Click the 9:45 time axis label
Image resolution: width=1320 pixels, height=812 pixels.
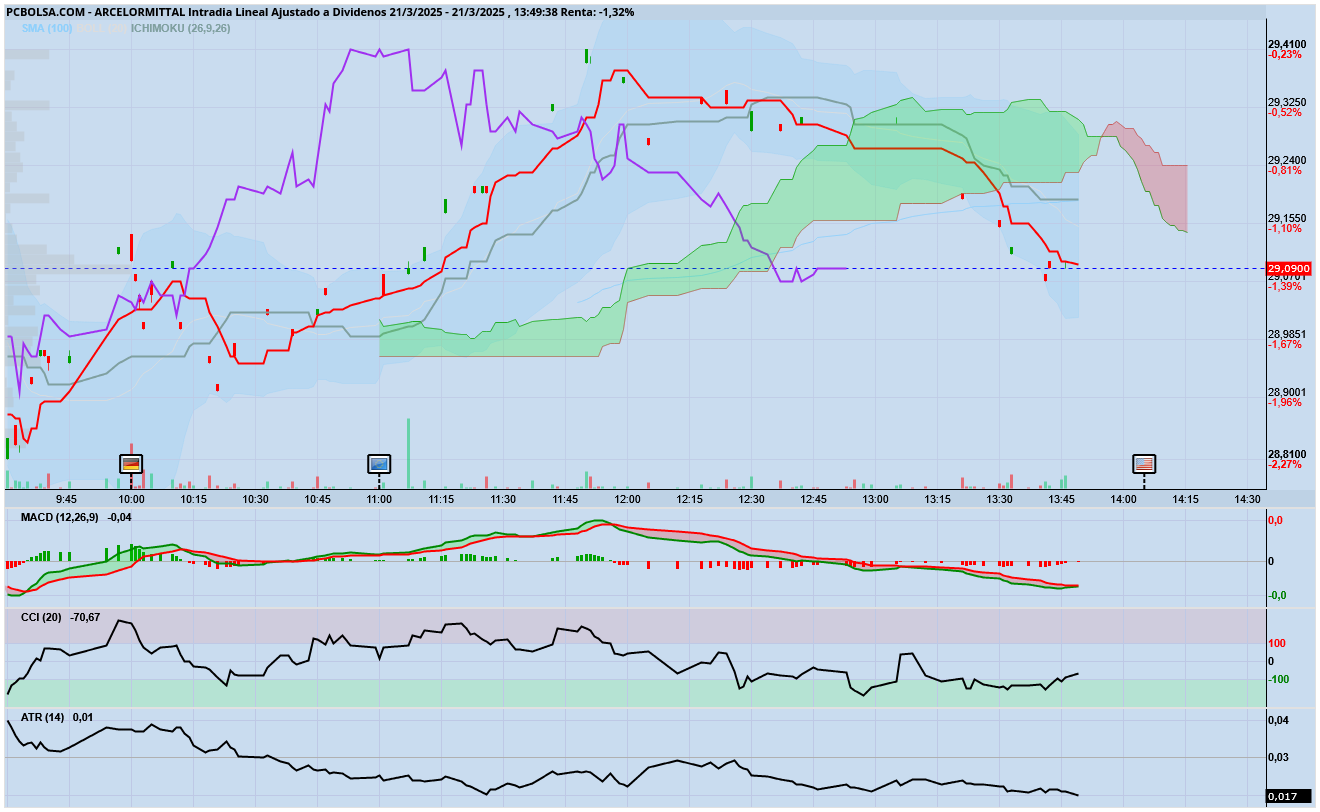point(66,498)
